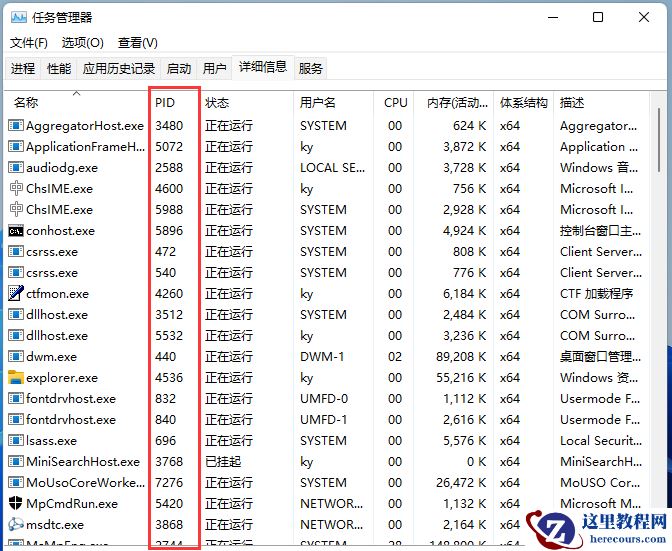The height and width of the screenshot is (551, 672).
Task: Click the lsass.exe process icon
Action: coord(16,440)
